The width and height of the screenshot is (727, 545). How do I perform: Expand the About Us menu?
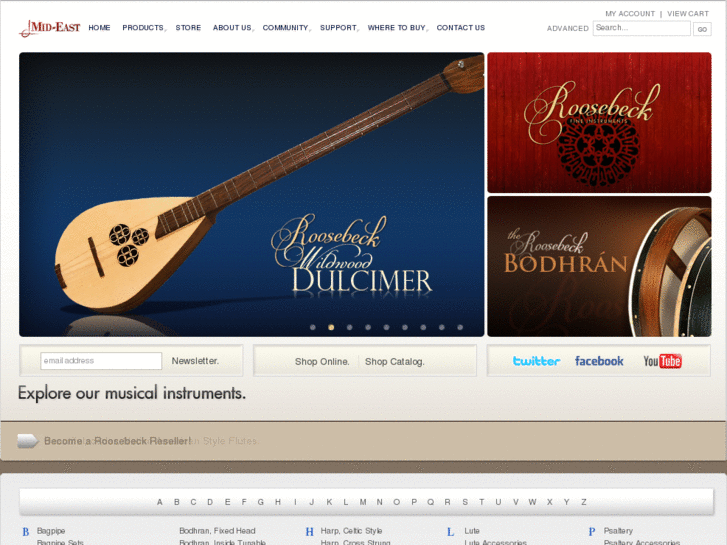click(232, 28)
